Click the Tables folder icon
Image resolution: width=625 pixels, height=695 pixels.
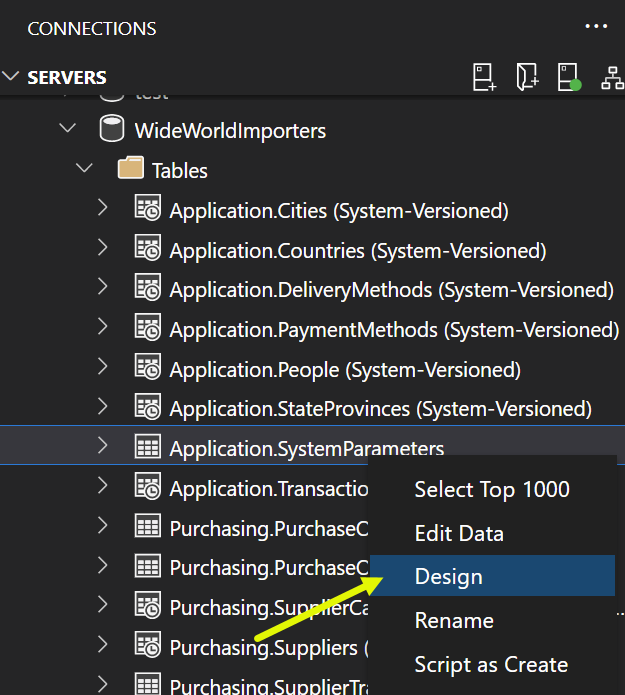click(x=131, y=168)
